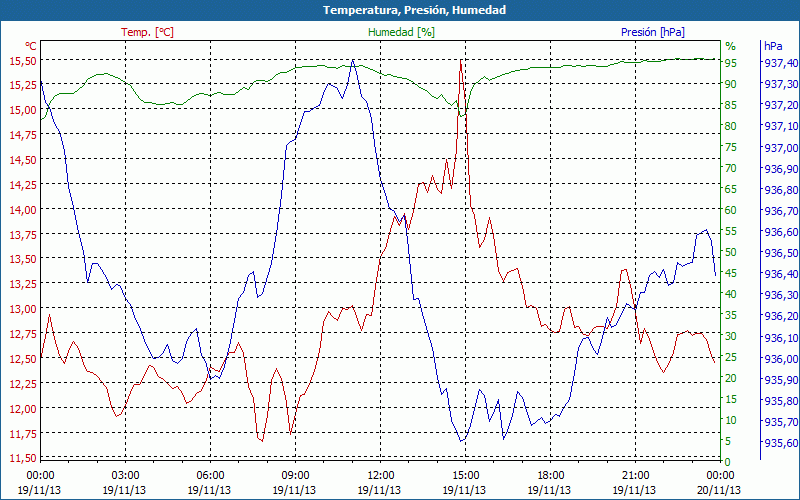Click the 937,30 pressure axis value
800x500 pixels.
click(x=779, y=84)
